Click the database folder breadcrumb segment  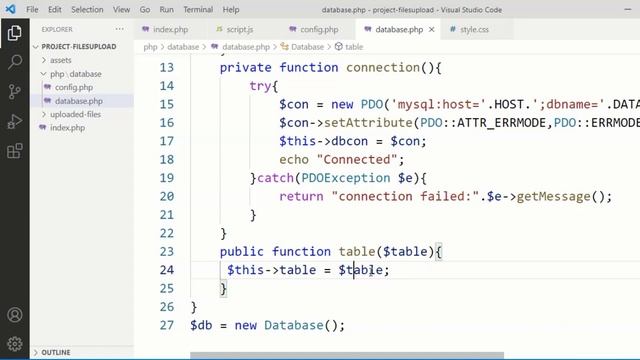click(183, 47)
